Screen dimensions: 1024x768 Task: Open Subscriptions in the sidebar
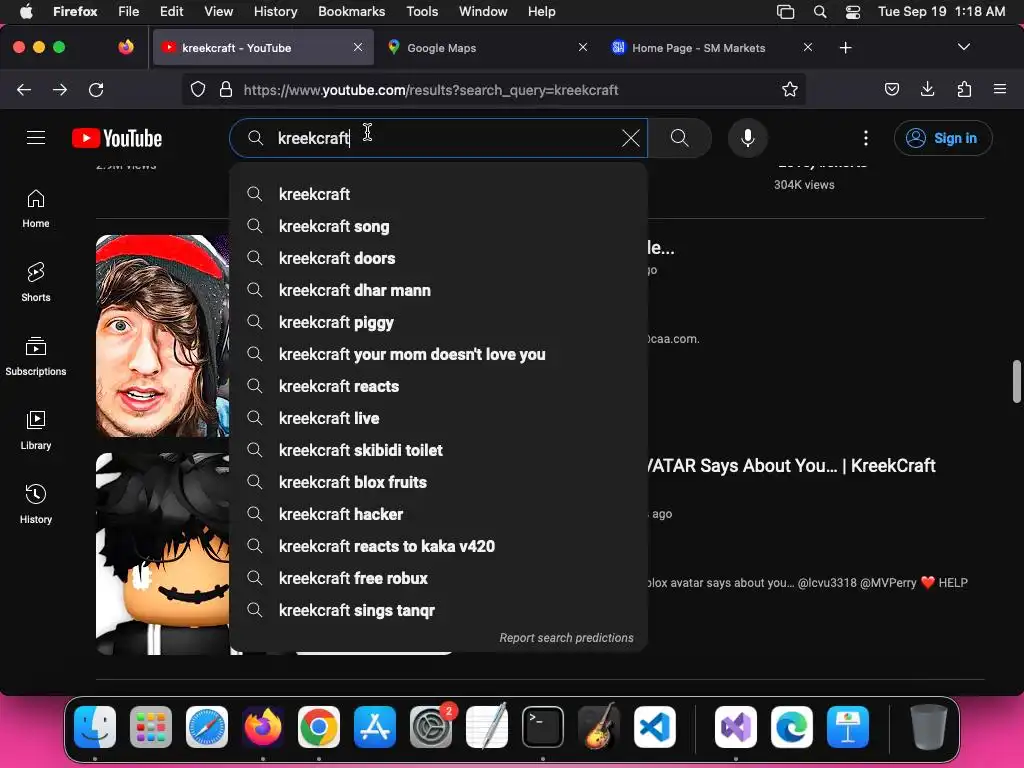(36, 357)
